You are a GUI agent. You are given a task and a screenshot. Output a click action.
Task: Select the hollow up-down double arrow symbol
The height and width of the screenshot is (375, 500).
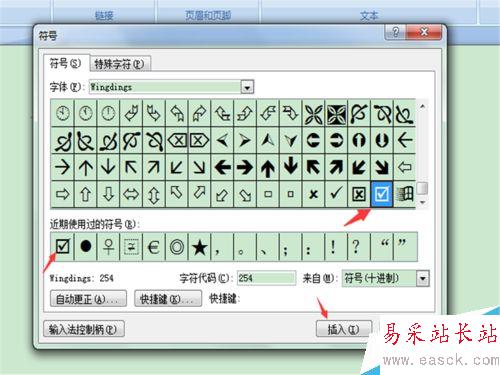click(x=154, y=194)
